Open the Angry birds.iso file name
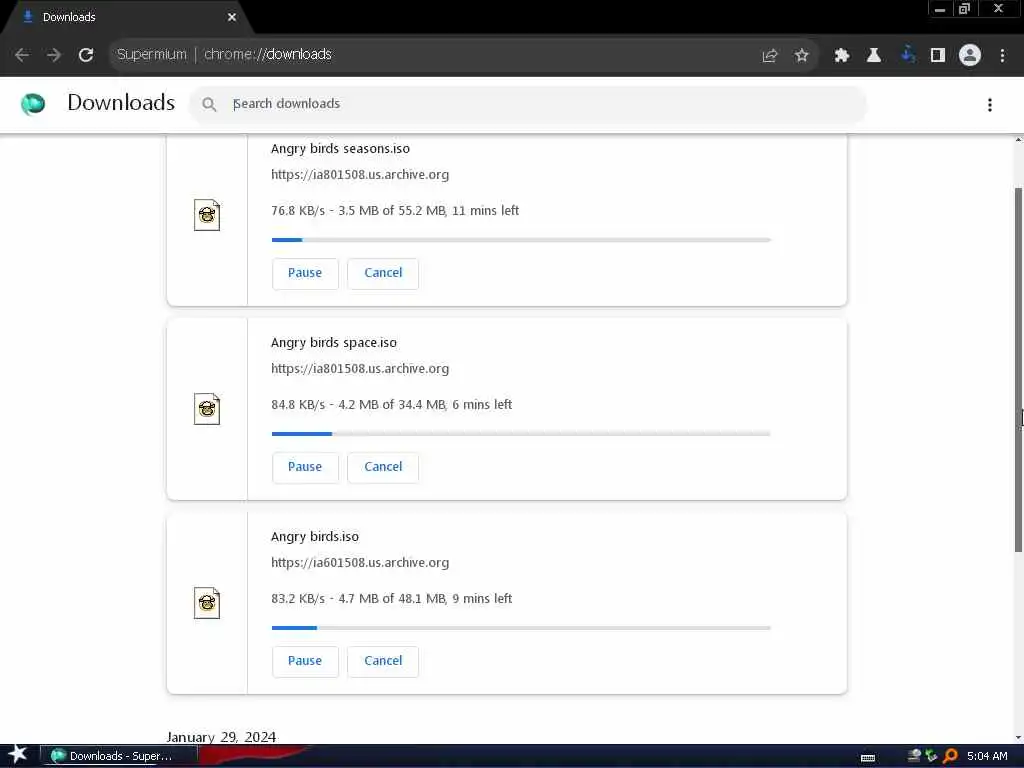Screen dimensions: 1024x768 click(315, 537)
